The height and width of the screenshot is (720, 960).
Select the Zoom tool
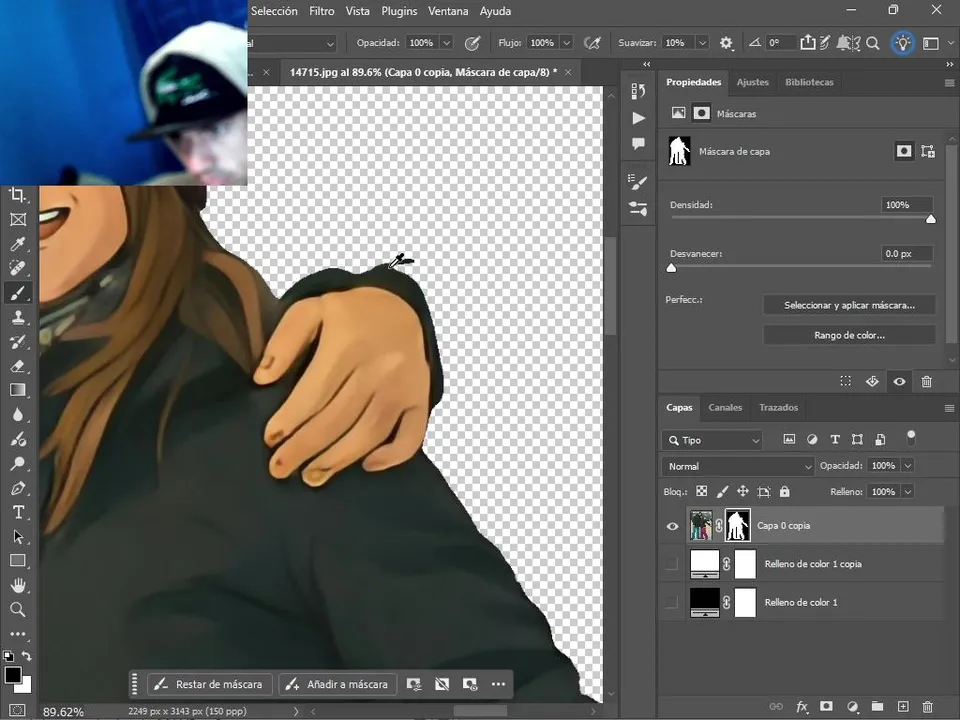pos(18,609)
